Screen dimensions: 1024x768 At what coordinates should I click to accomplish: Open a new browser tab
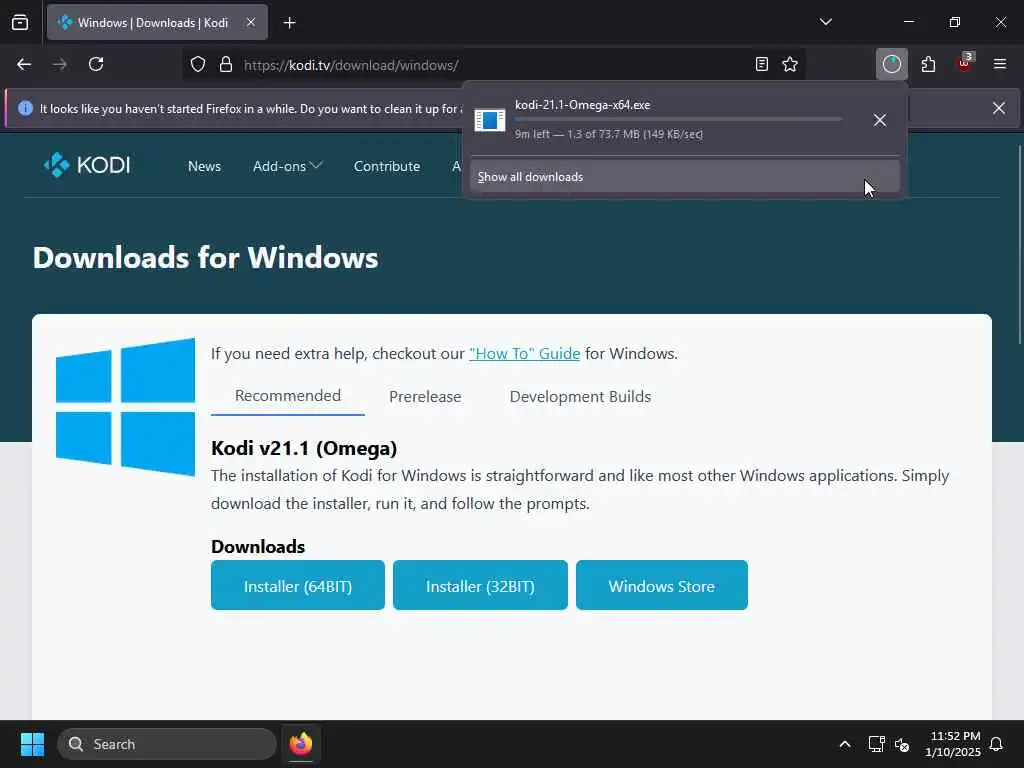290,23
